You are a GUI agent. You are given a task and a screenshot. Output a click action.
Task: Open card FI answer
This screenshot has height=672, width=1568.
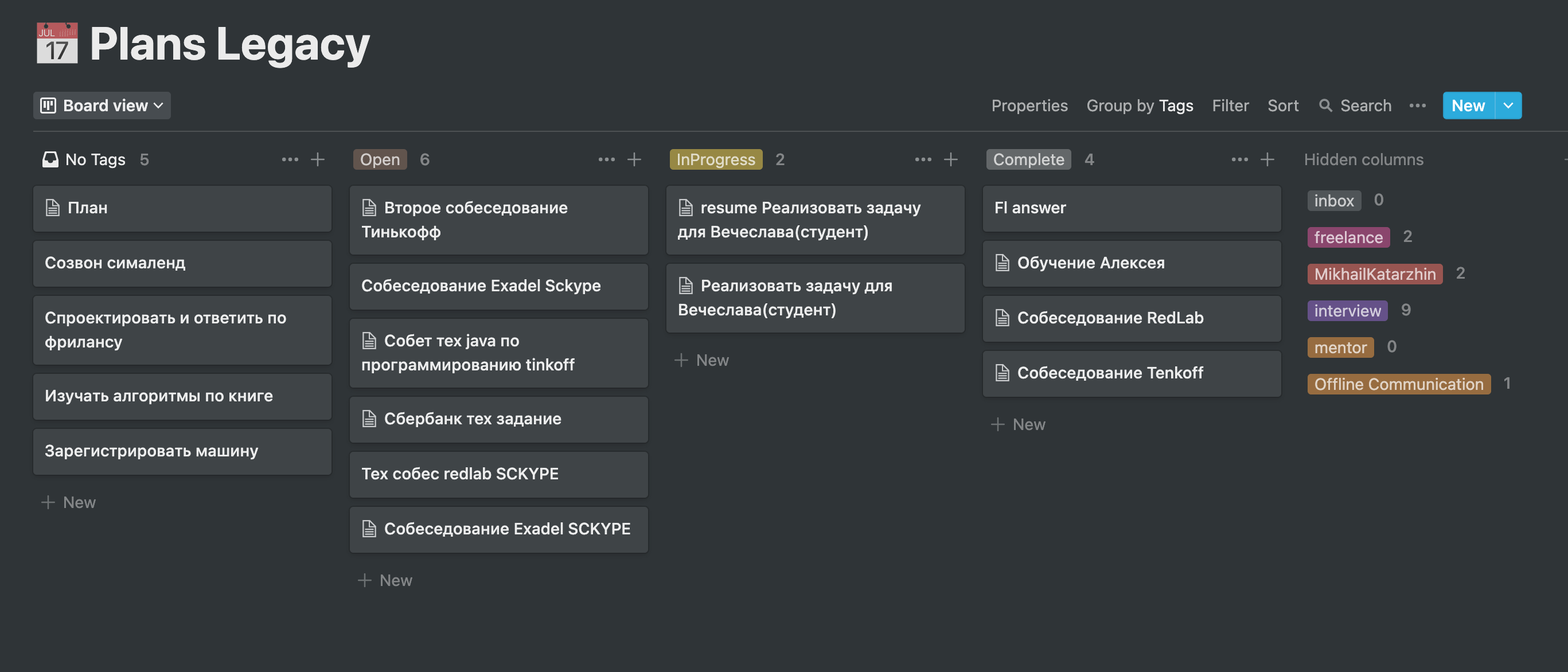[1132, 208]
